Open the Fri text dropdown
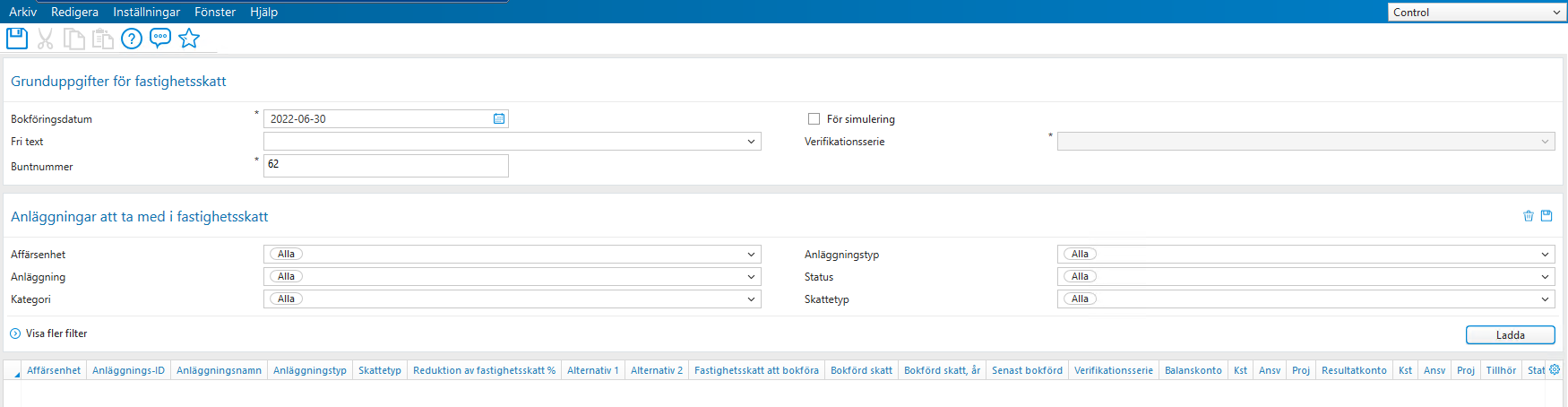 [751, 142]
